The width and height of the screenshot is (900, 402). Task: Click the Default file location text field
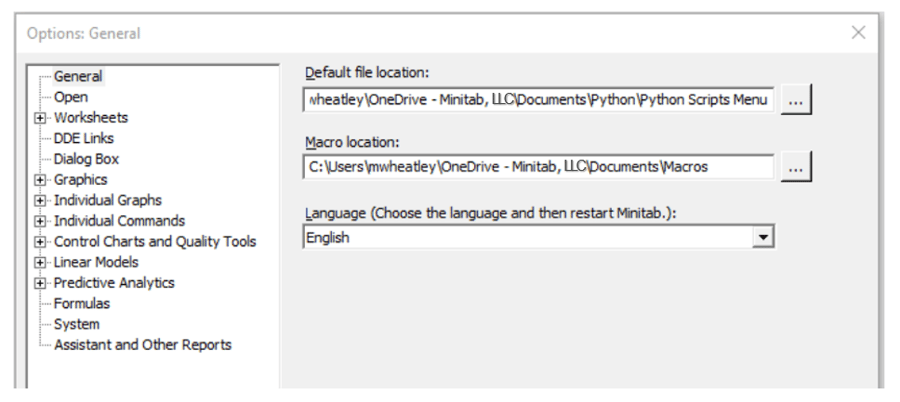538,101
